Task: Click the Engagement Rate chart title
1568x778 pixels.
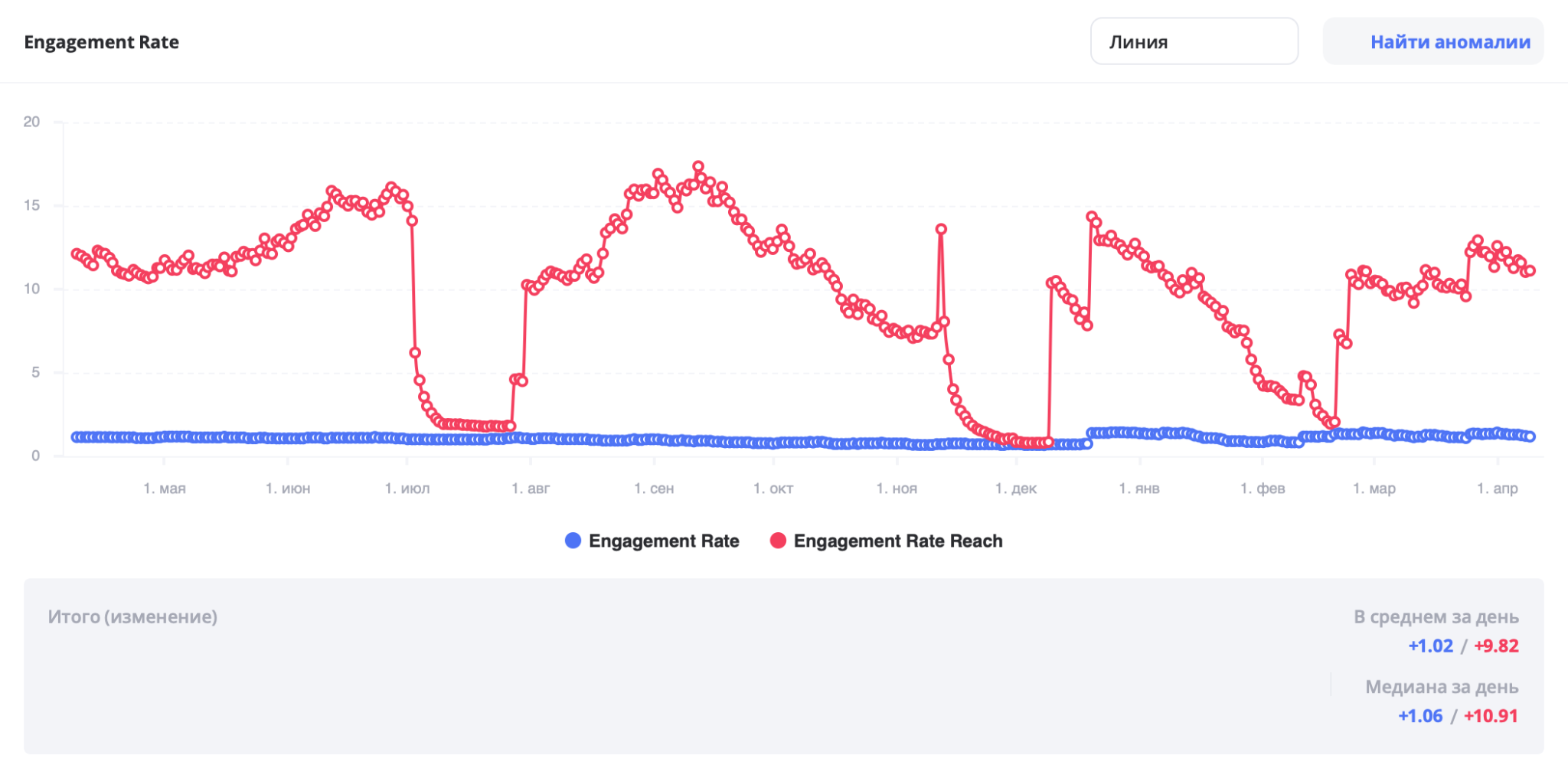Action: tap(101, 42)
